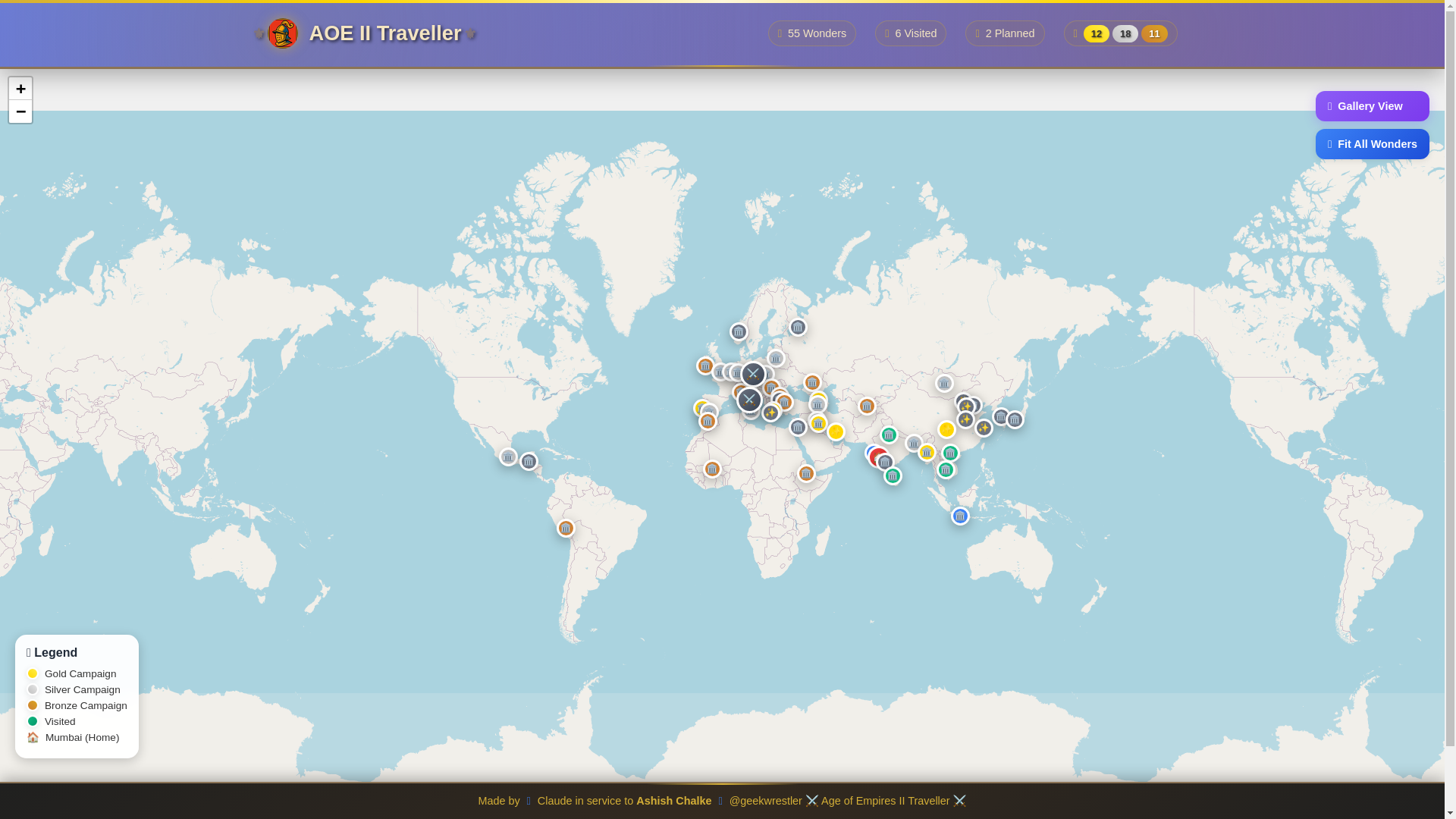This screenshot has width=1456, height=819.
Task: Click the Age of Empires II Traveller footer text
Action: pos(885,801)
